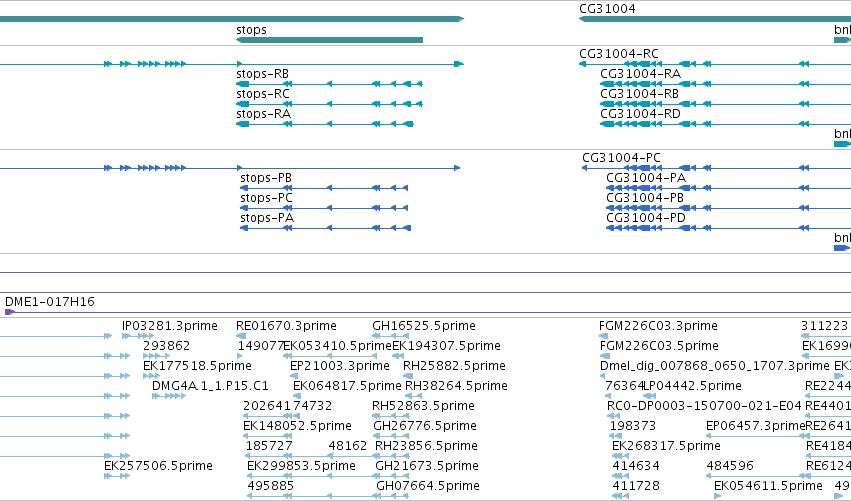Open the stops-PA protein label

(x=267, y=218)
